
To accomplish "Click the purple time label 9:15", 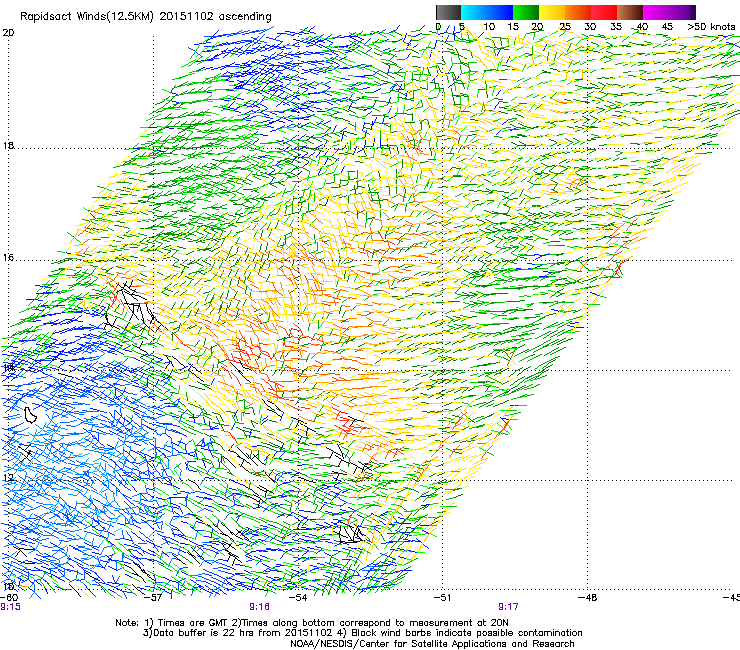I will [10, 607].
